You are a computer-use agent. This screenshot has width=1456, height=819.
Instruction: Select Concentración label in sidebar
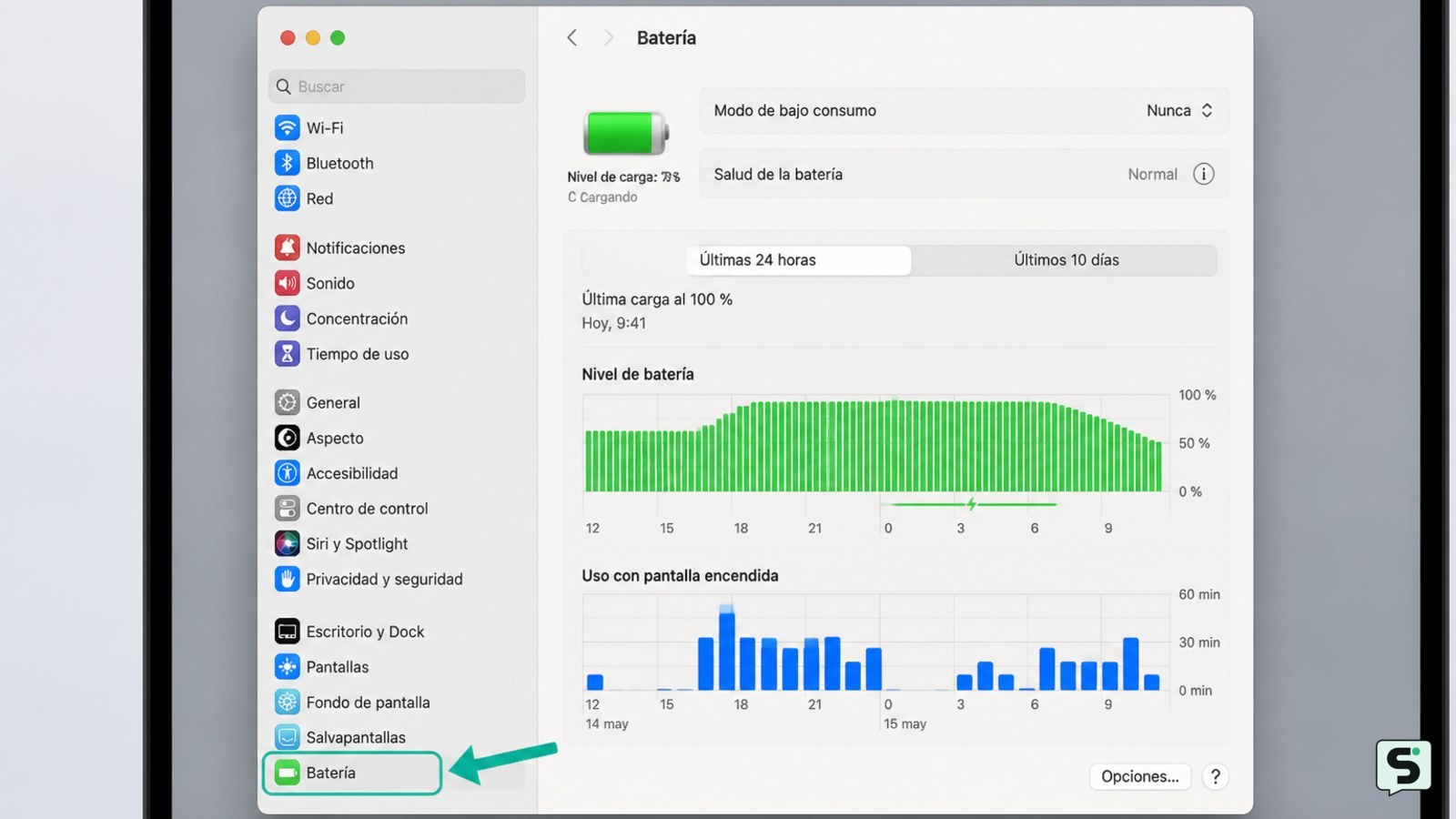pyautogui.click(x=357, y=318)
